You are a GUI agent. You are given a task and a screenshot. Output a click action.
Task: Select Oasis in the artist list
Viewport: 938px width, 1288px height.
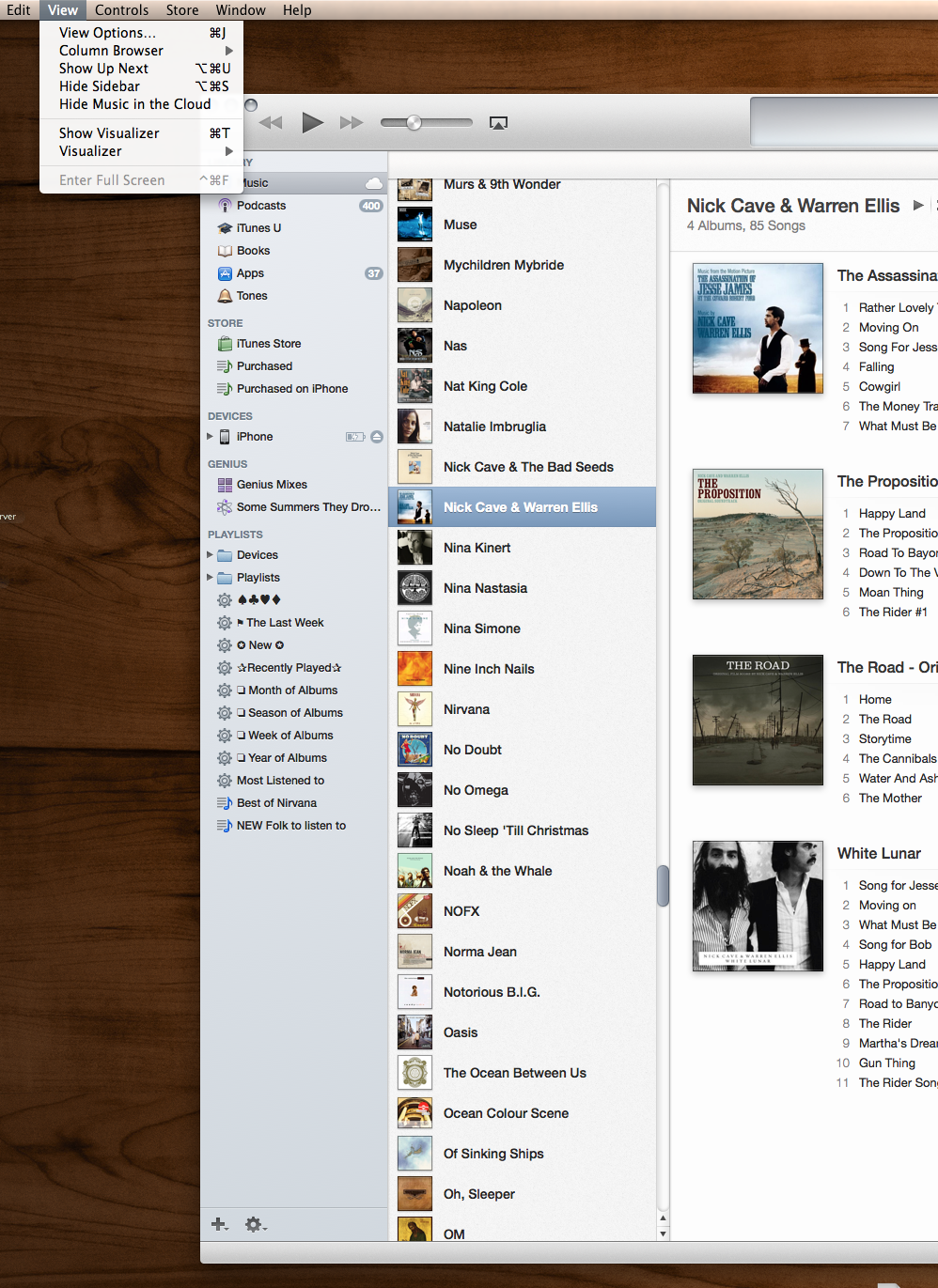point(523,1032)
